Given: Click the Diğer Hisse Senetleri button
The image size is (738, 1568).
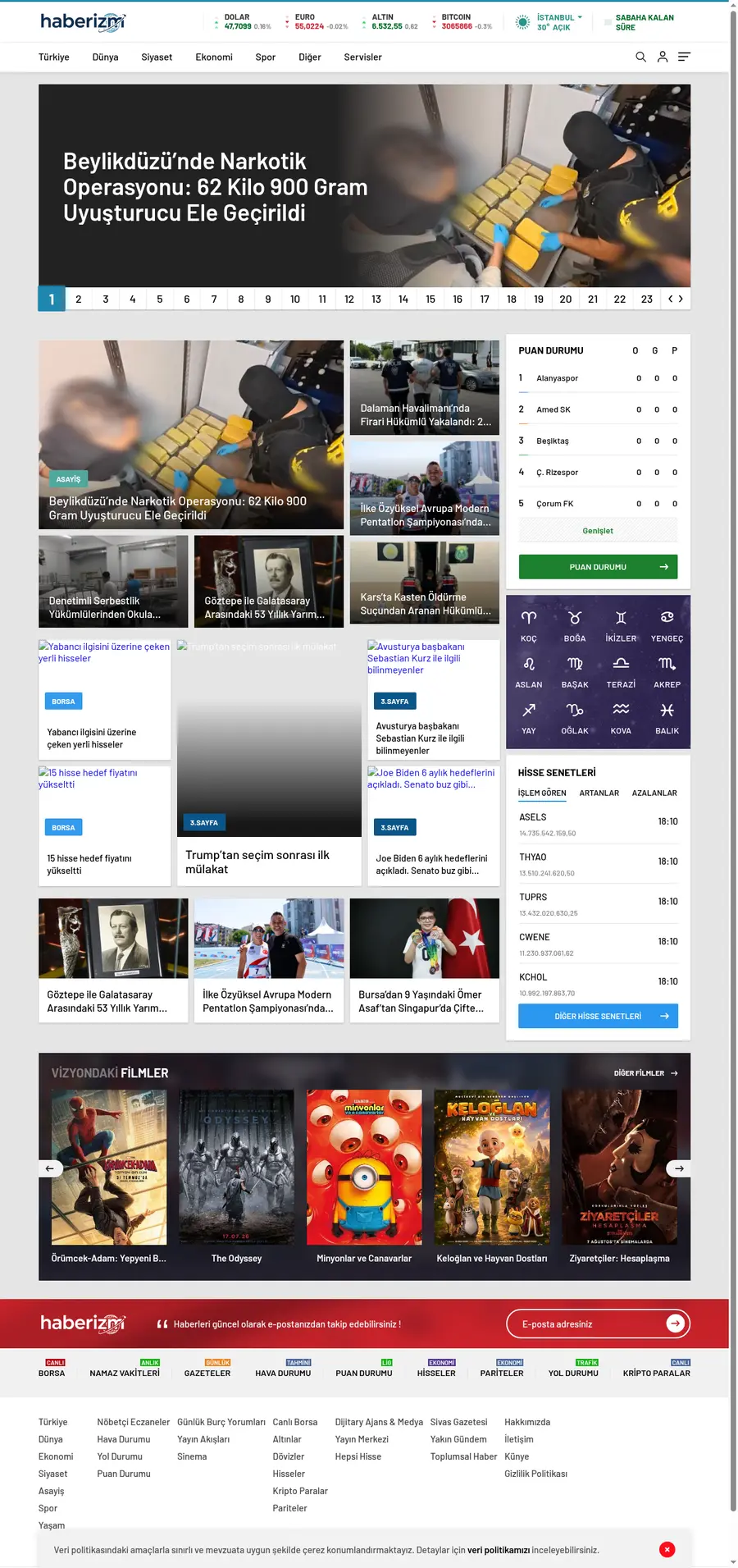Looking at the screenshot, I should pos(598,1016).
